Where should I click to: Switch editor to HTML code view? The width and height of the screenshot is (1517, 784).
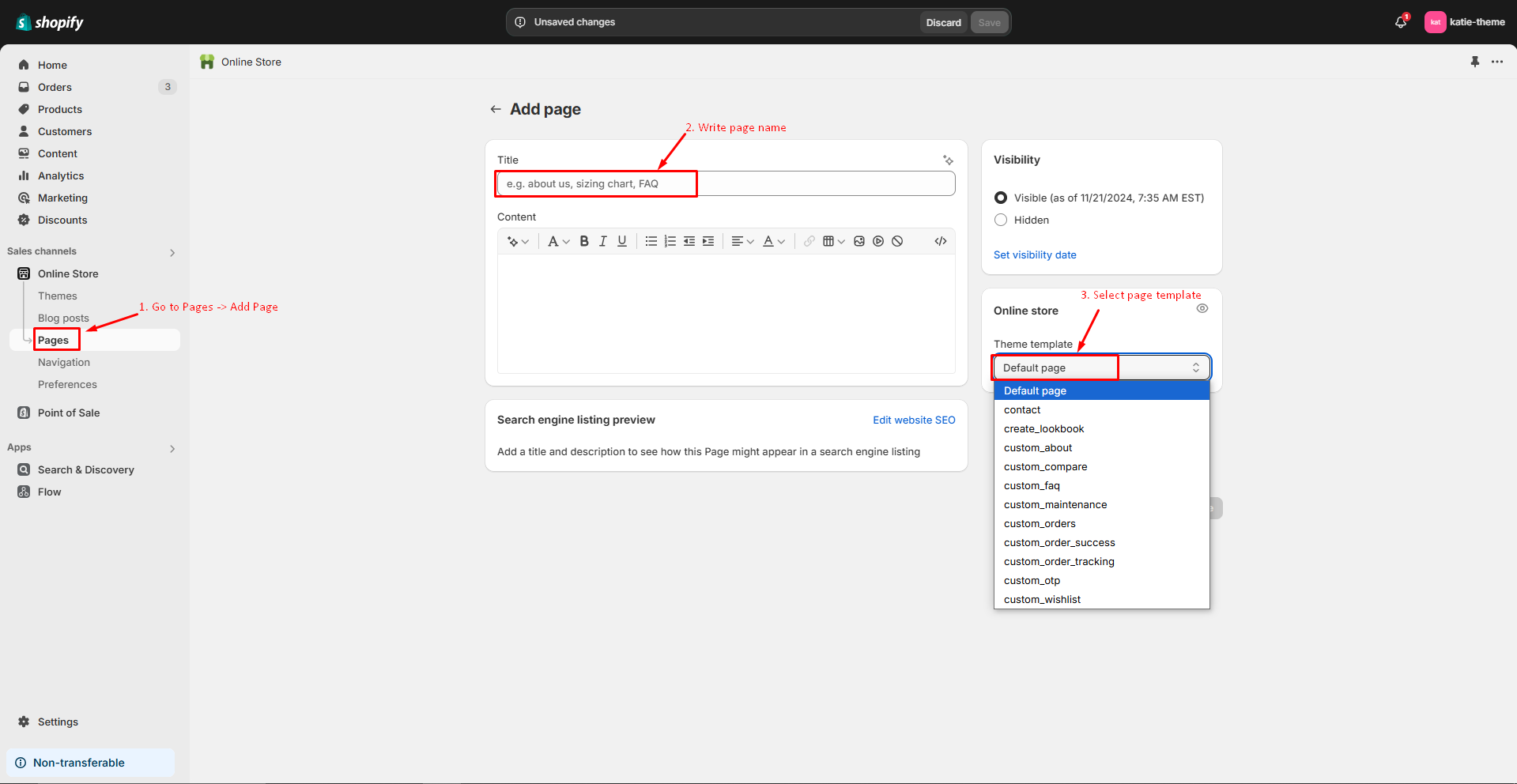point(940,241)
